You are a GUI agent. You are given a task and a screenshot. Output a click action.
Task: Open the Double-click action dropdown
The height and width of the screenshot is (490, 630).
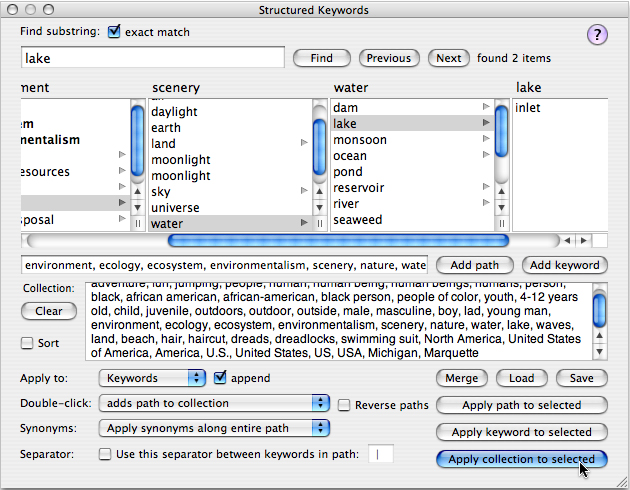tap(214, 403)
